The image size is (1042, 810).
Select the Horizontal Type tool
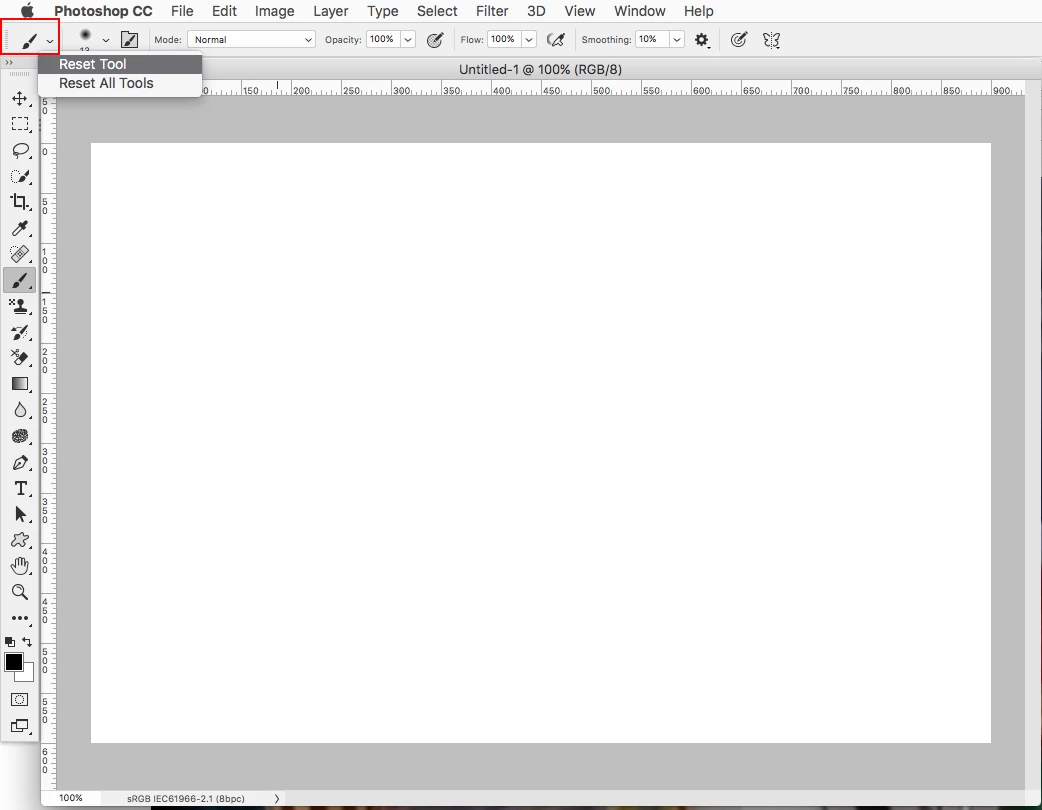[x=20, y=488]
